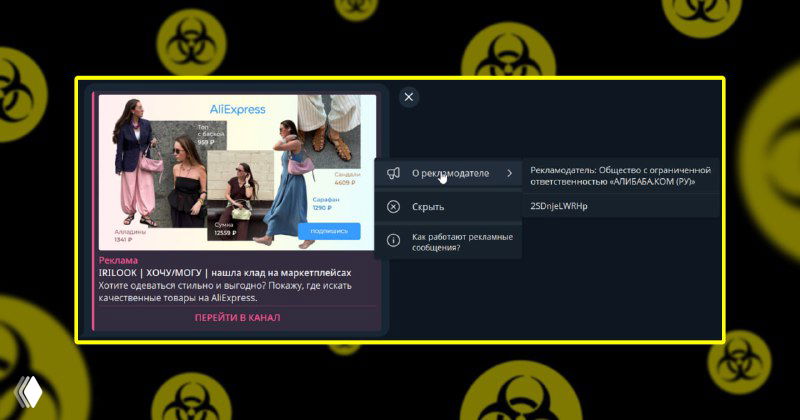The image size is (800, 420).
Task: Click the white logo in bottom-left corner
Action: (x=28, y=392)
